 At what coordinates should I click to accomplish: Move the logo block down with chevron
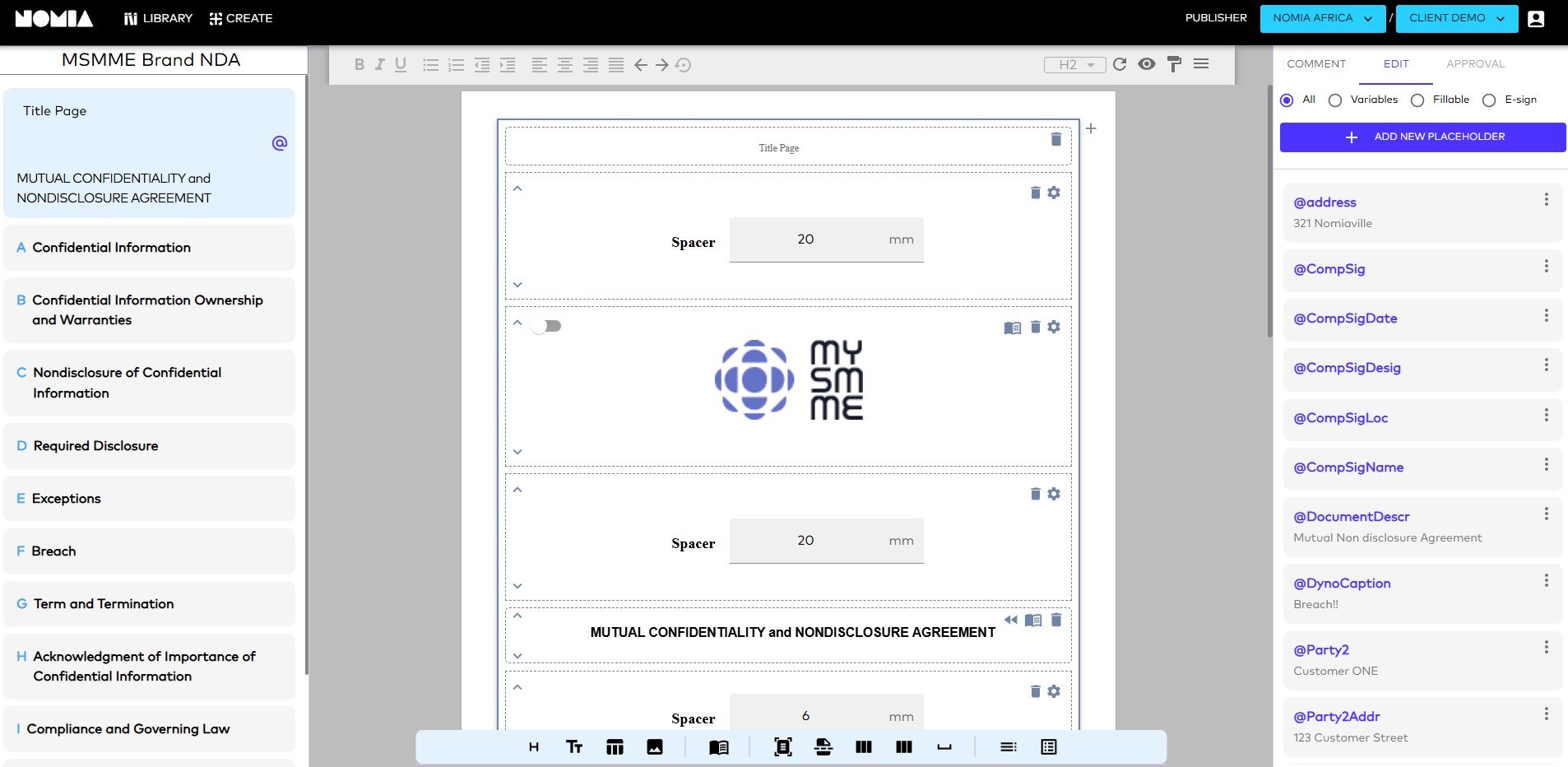coord(517,452)
